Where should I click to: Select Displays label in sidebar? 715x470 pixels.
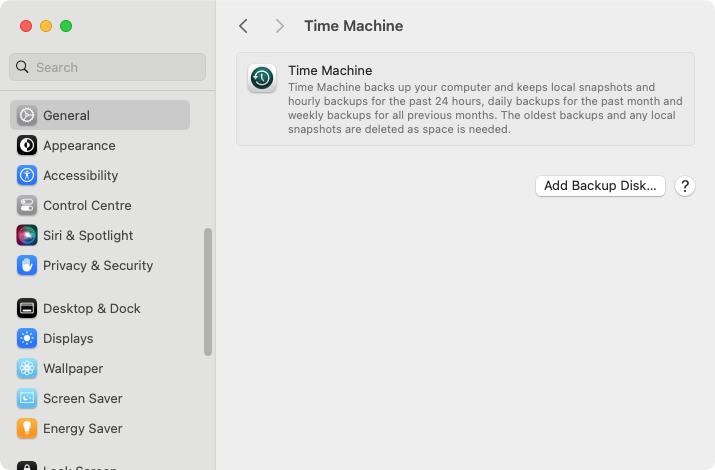pyautogui.click(x=68, y=339)
